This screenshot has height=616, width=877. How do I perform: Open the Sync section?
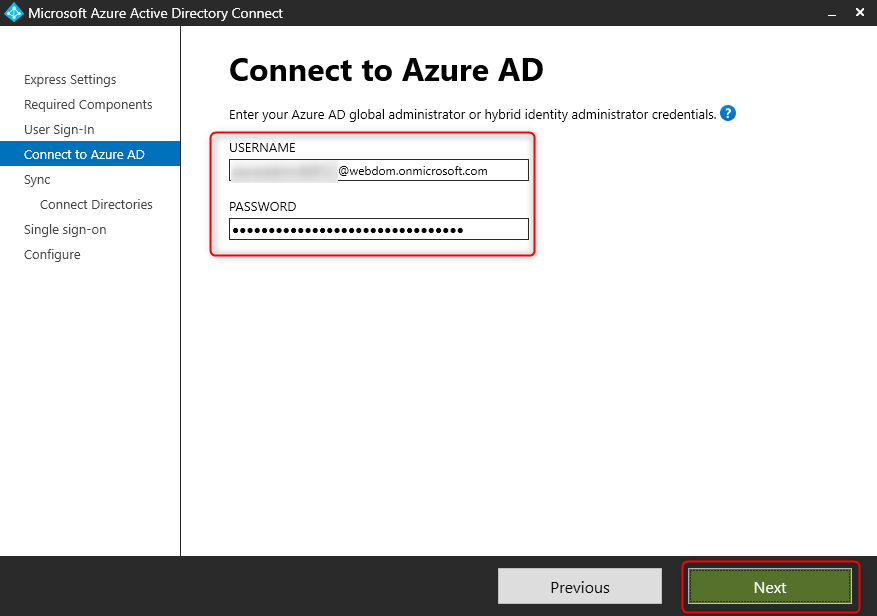[x=36, y=179]
